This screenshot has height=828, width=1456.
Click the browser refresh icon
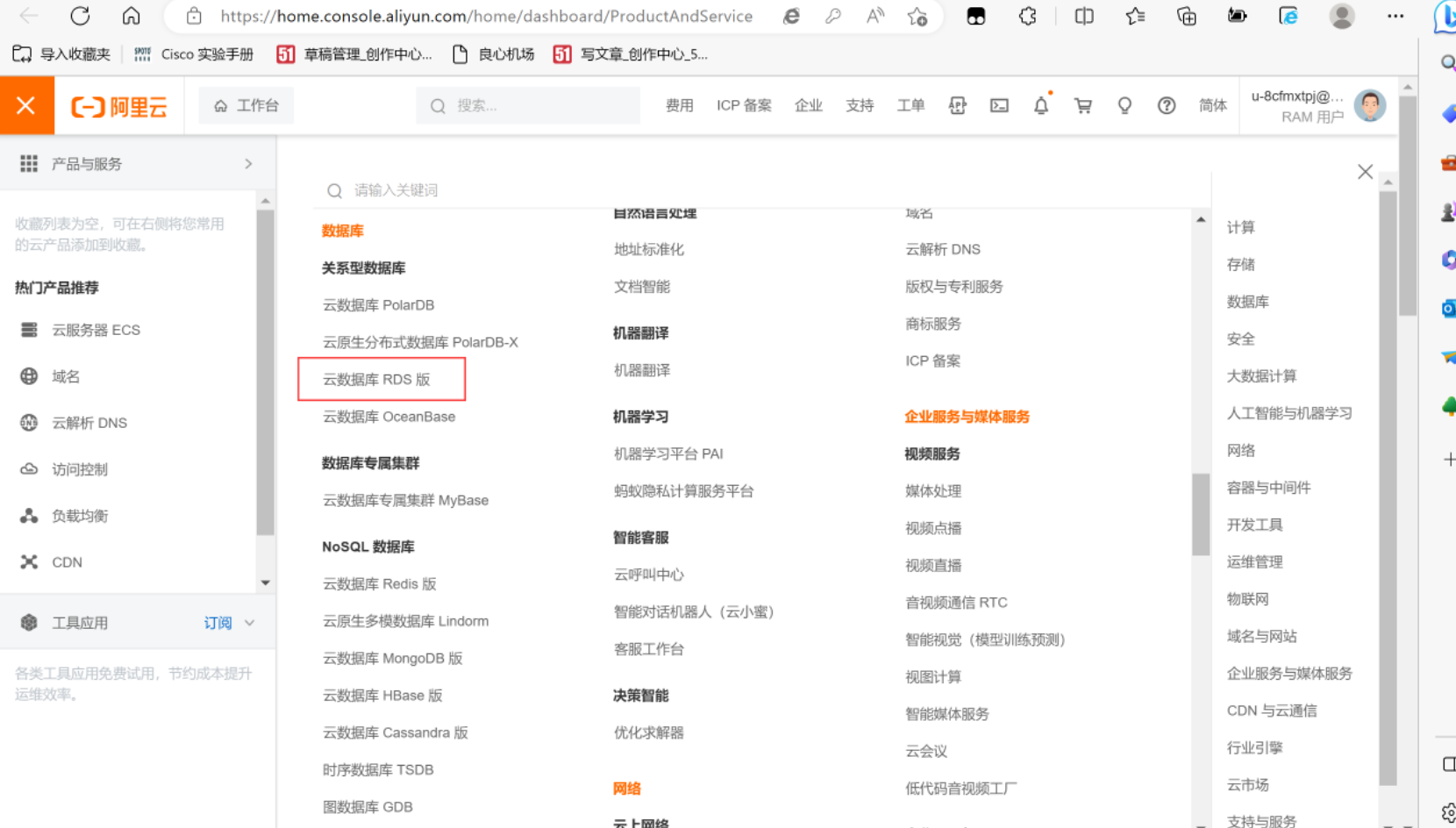click(x=80, y=16)
